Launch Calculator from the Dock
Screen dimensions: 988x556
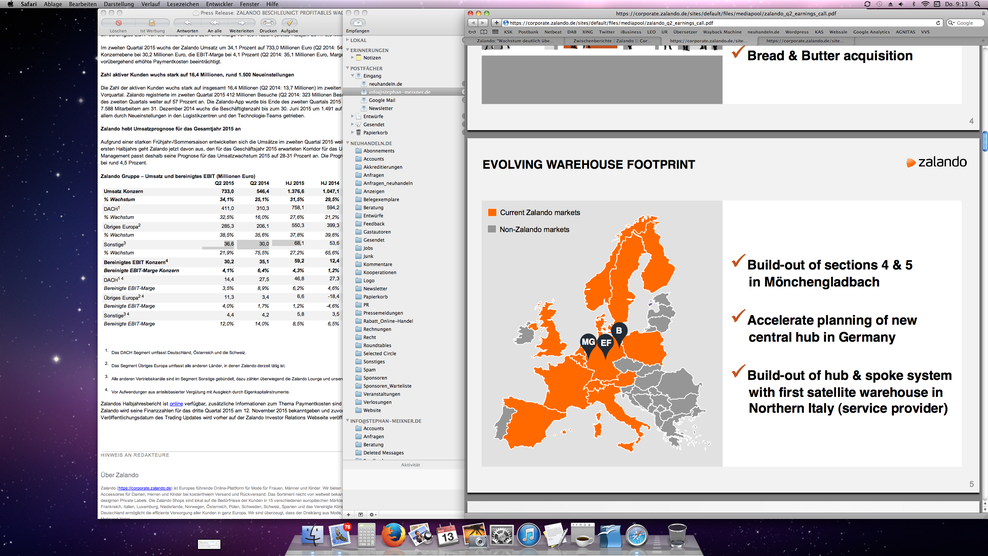point(366,535)
